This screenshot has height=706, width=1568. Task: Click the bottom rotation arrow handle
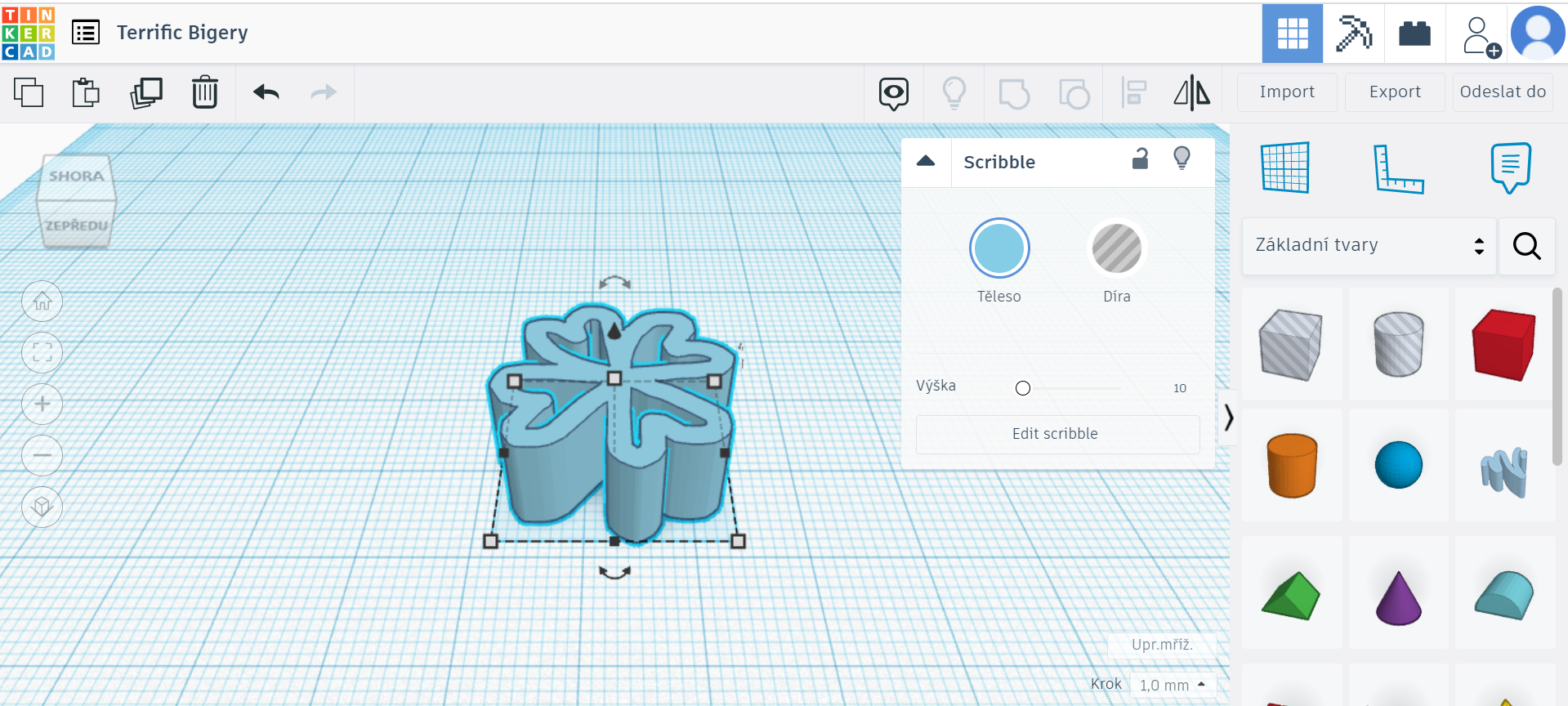point(614,573)
